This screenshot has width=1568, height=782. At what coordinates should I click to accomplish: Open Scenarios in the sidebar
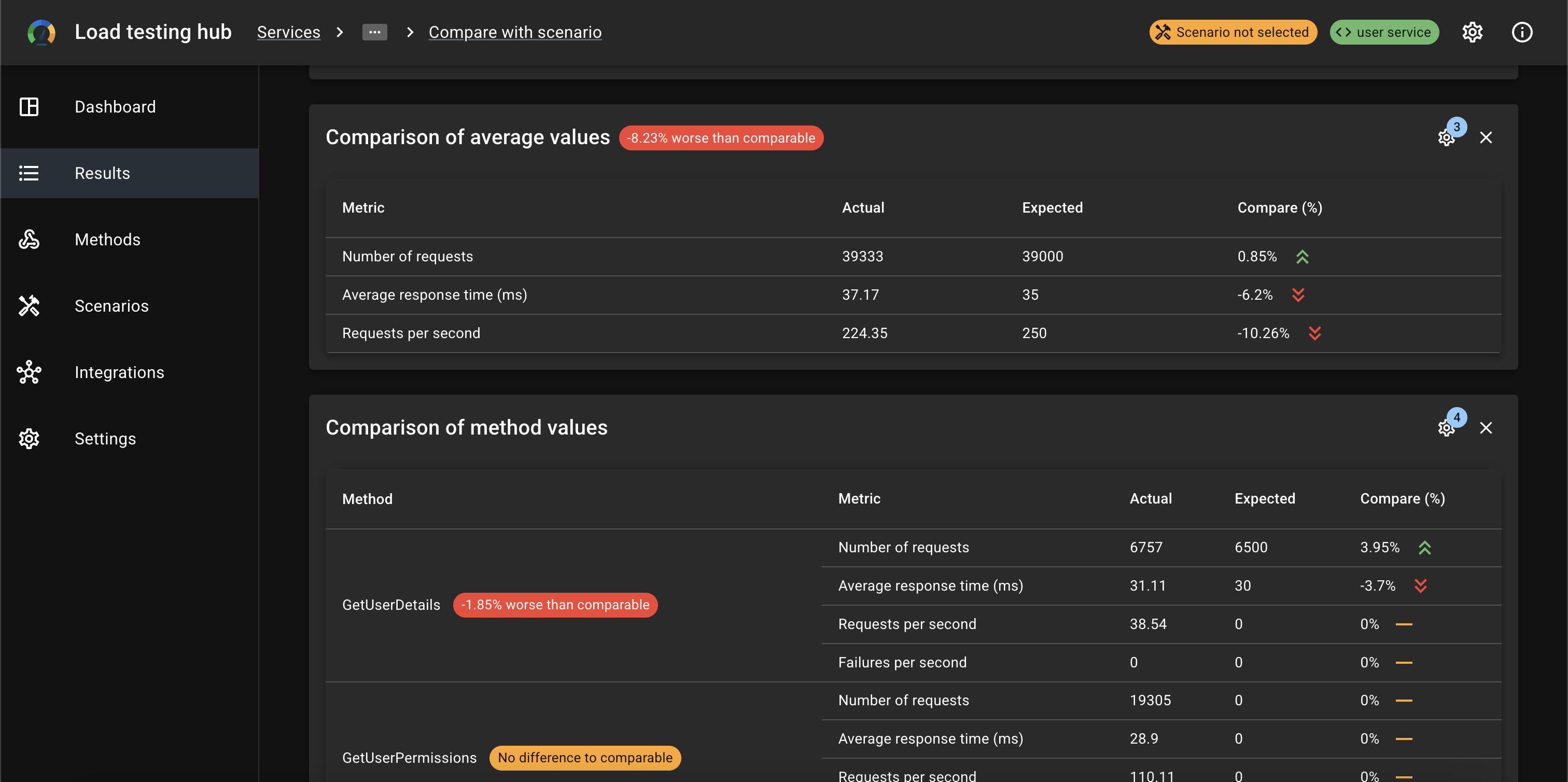tap(130, 305)
